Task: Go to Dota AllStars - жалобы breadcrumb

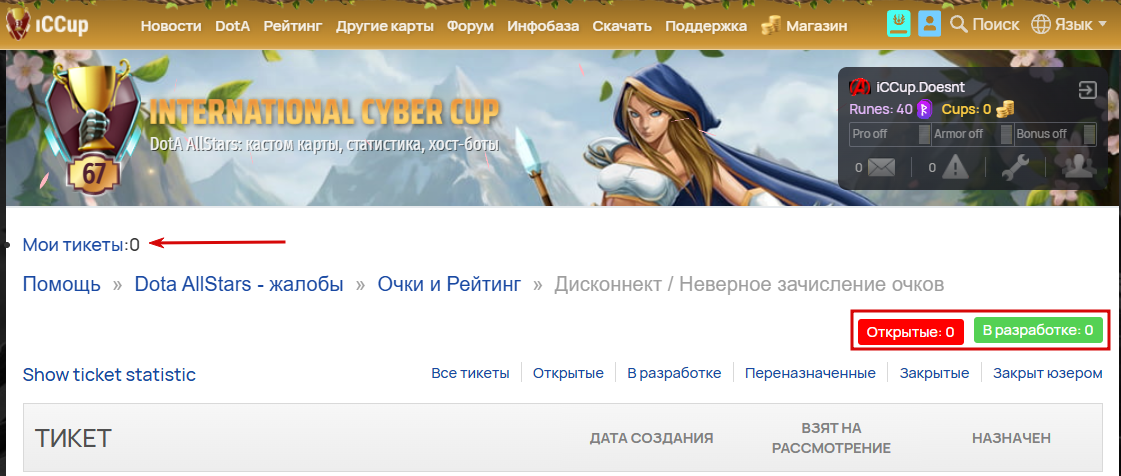Action: [239, 284]
